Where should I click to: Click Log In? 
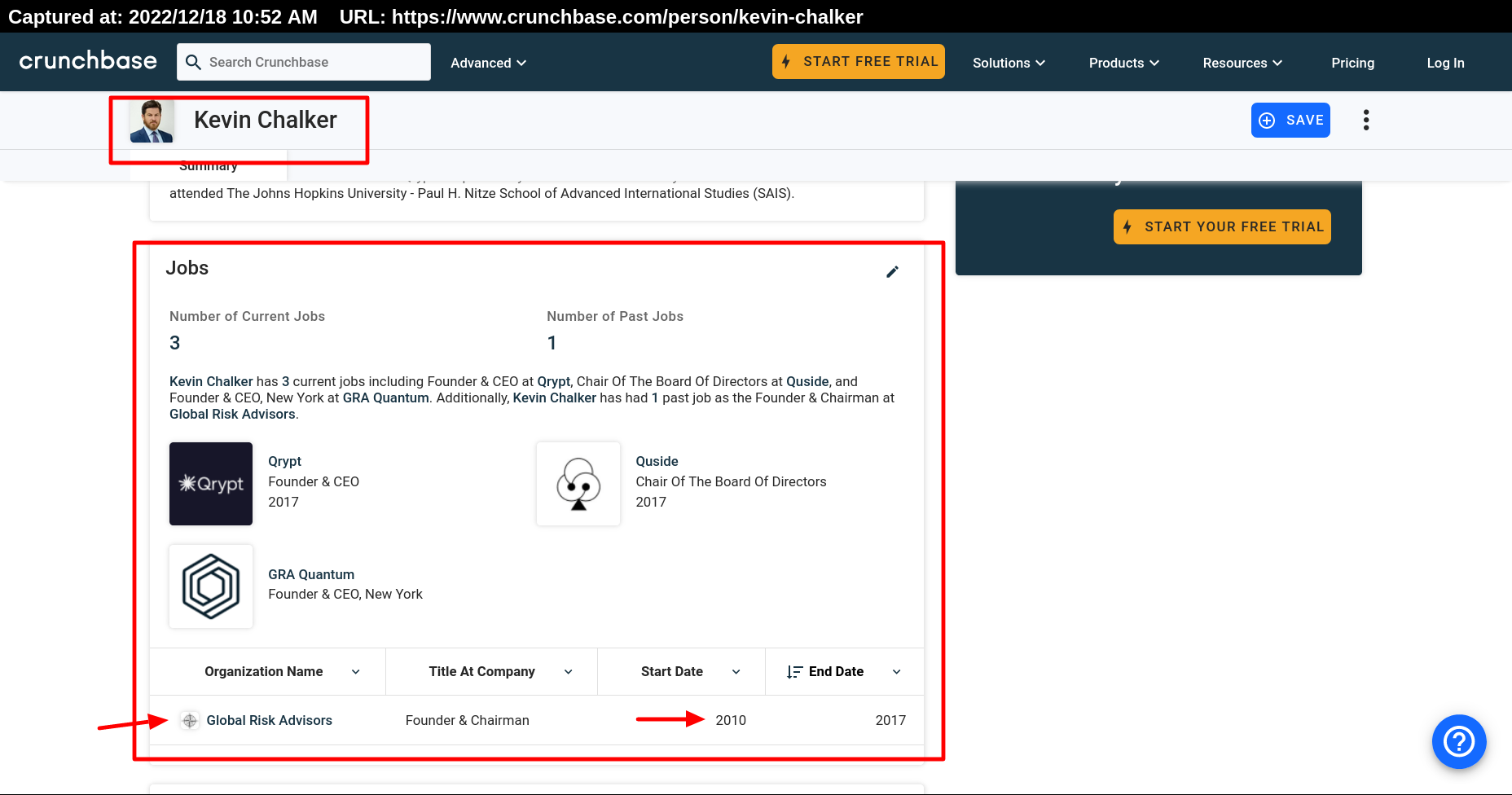1445,63
